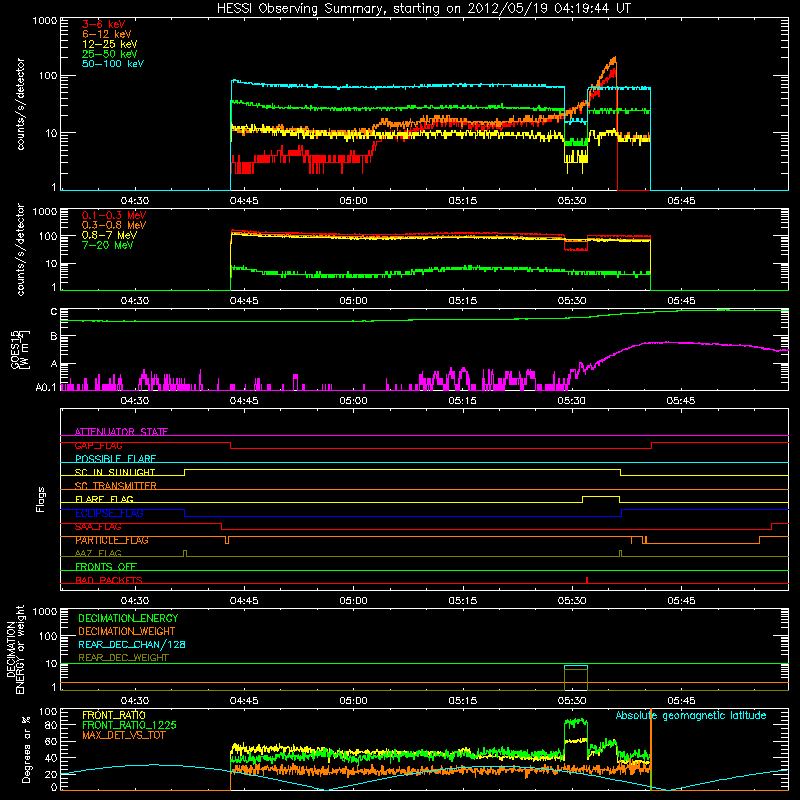Select the POSSIBLE_FLARE flag label
800x800 pixels.
tap(115, 459)
